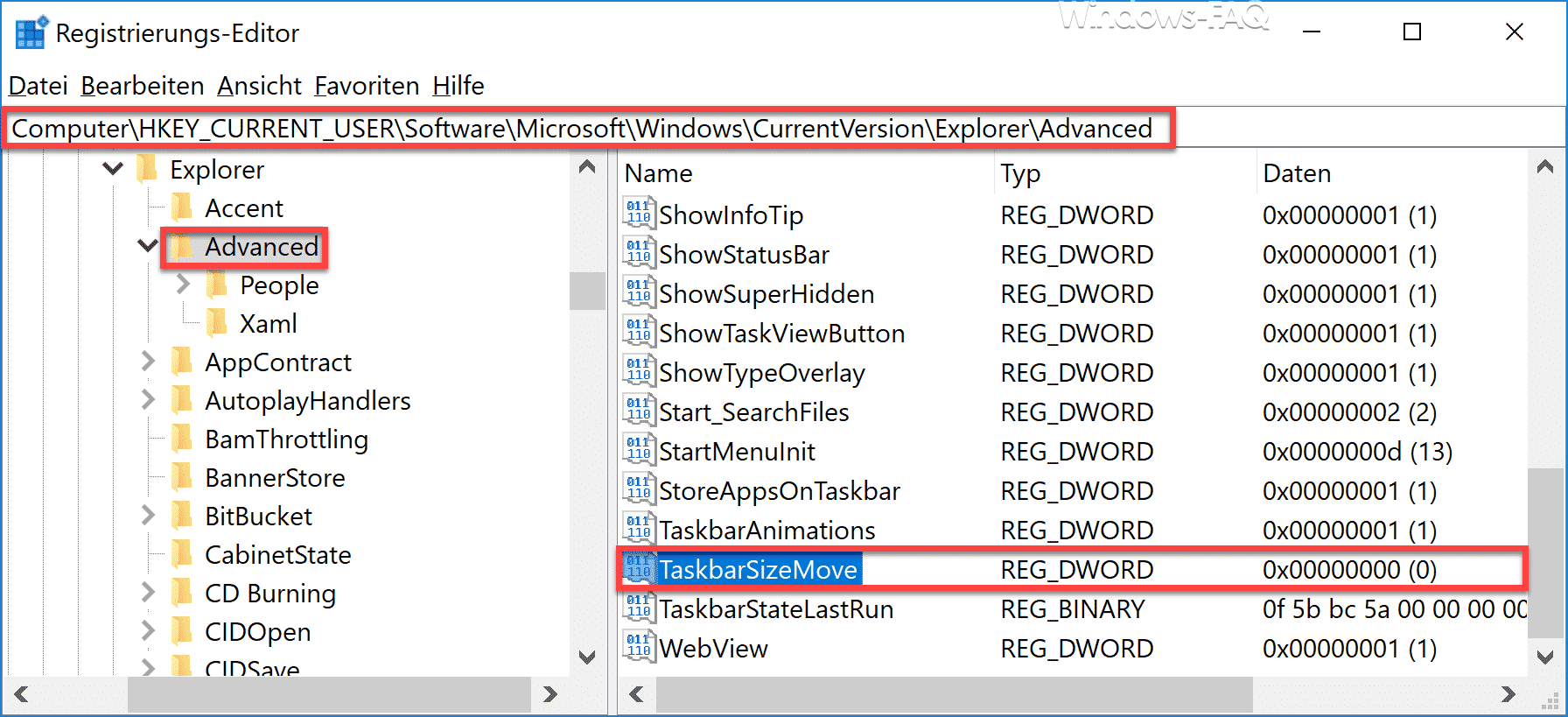Sort values by the Typ column header

point(1125,173)
